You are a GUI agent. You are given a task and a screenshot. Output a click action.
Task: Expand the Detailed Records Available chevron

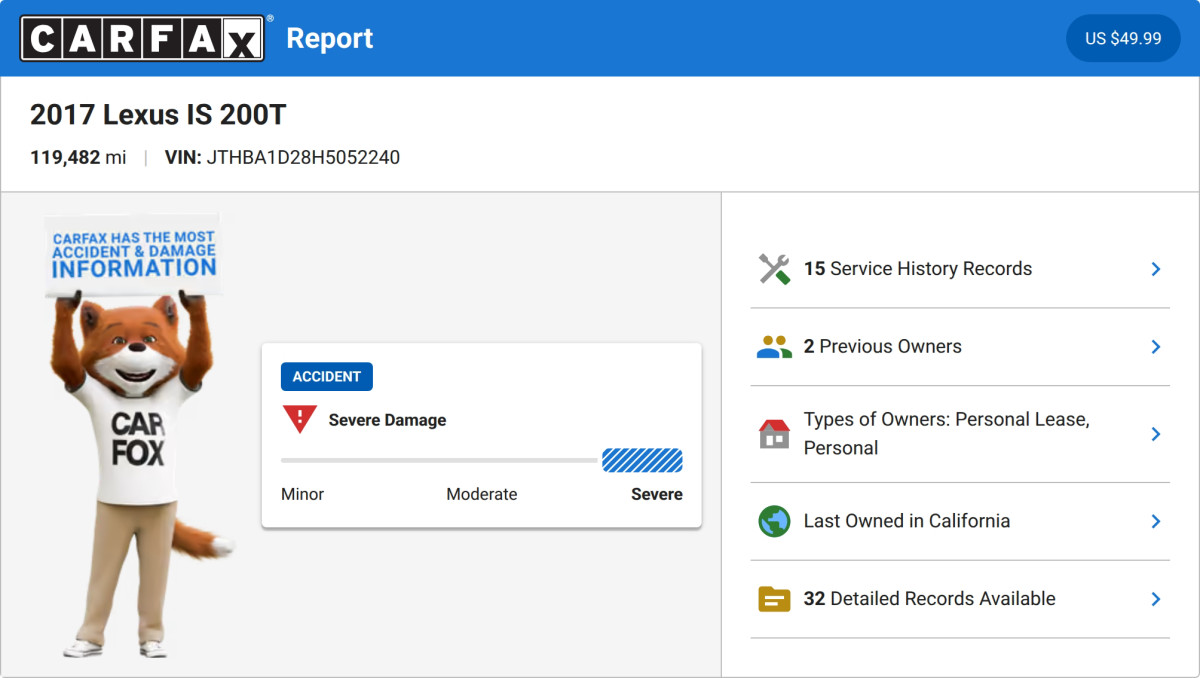(x=1156, y=599)
